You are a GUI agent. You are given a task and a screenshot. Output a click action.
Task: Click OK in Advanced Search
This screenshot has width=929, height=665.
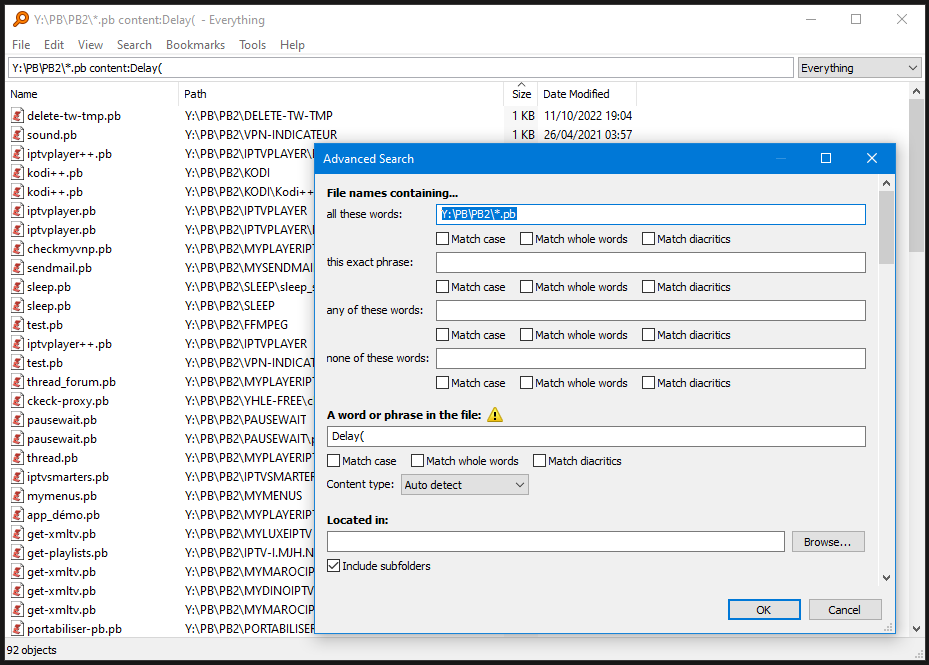click(764, 610)
